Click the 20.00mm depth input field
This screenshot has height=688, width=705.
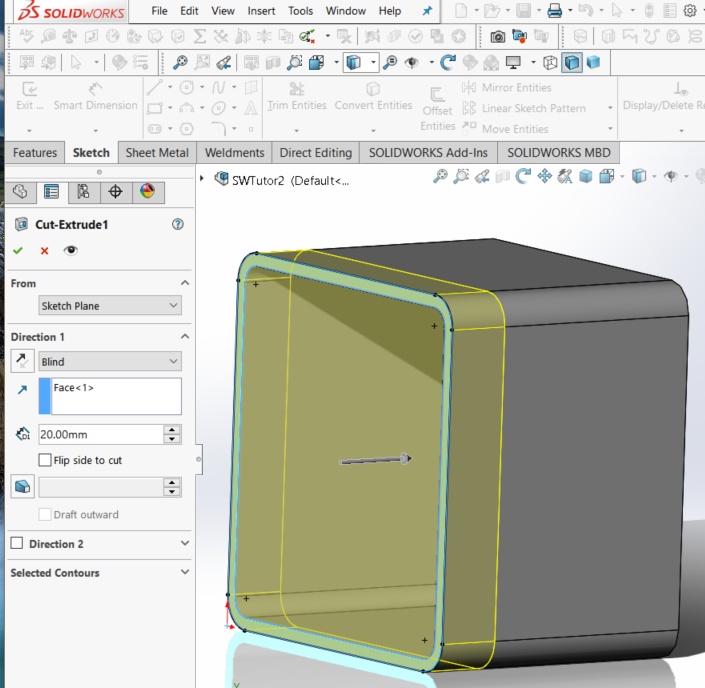[101, 434]
